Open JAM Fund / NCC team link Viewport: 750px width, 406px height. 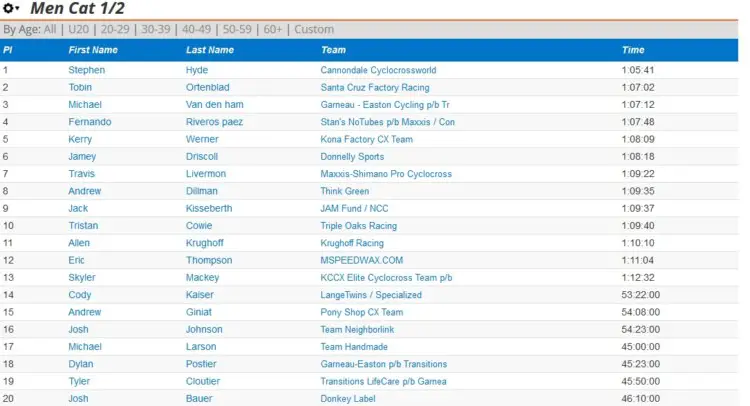point(354,208)
